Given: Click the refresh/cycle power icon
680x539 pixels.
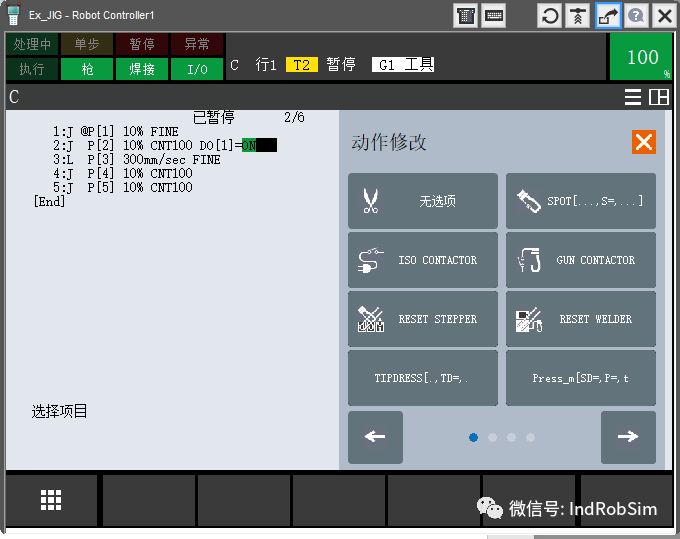Looking at the screenshot, I should point(550,16).
